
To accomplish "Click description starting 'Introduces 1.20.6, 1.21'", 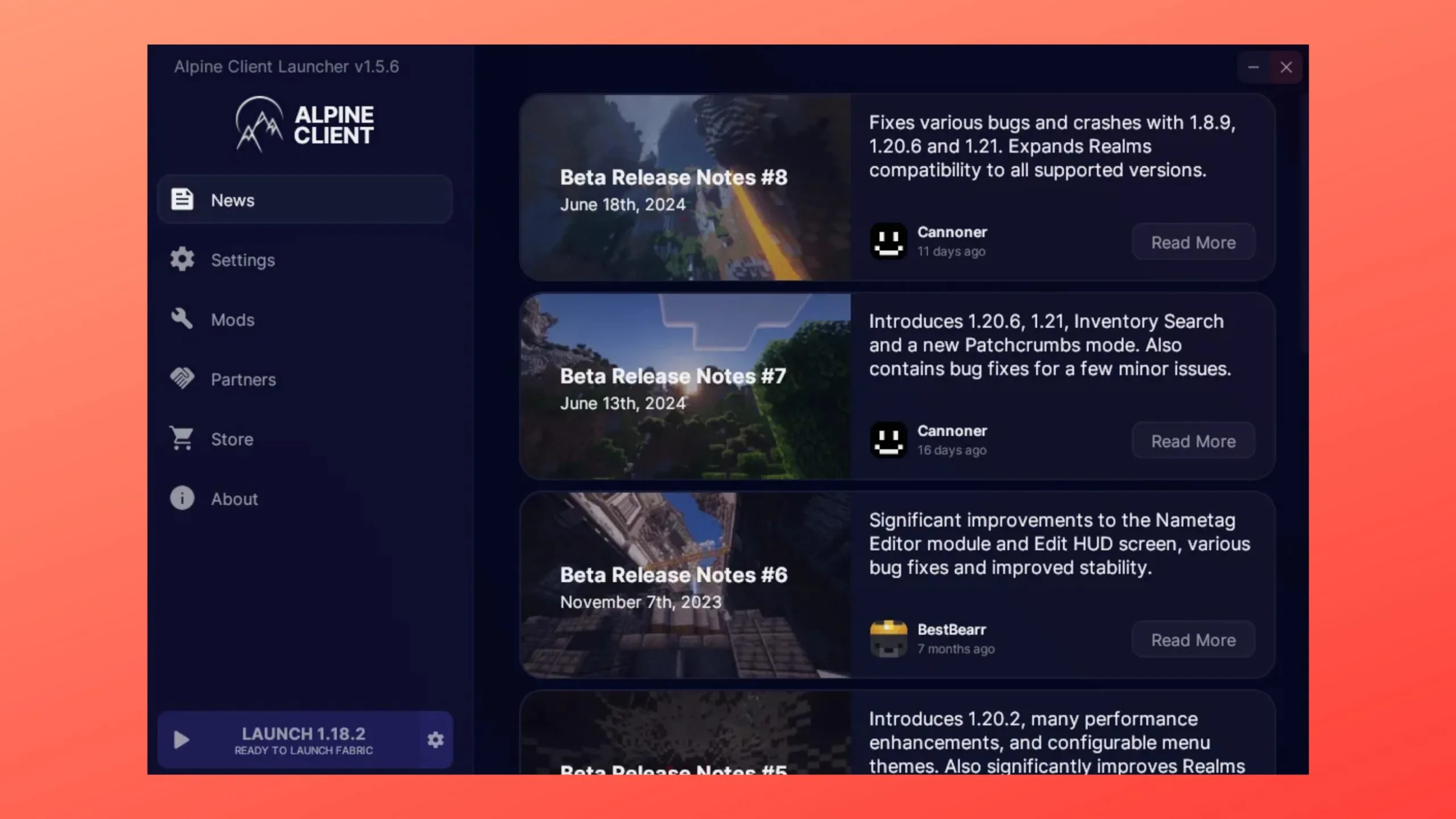I will coord(1050,345).
